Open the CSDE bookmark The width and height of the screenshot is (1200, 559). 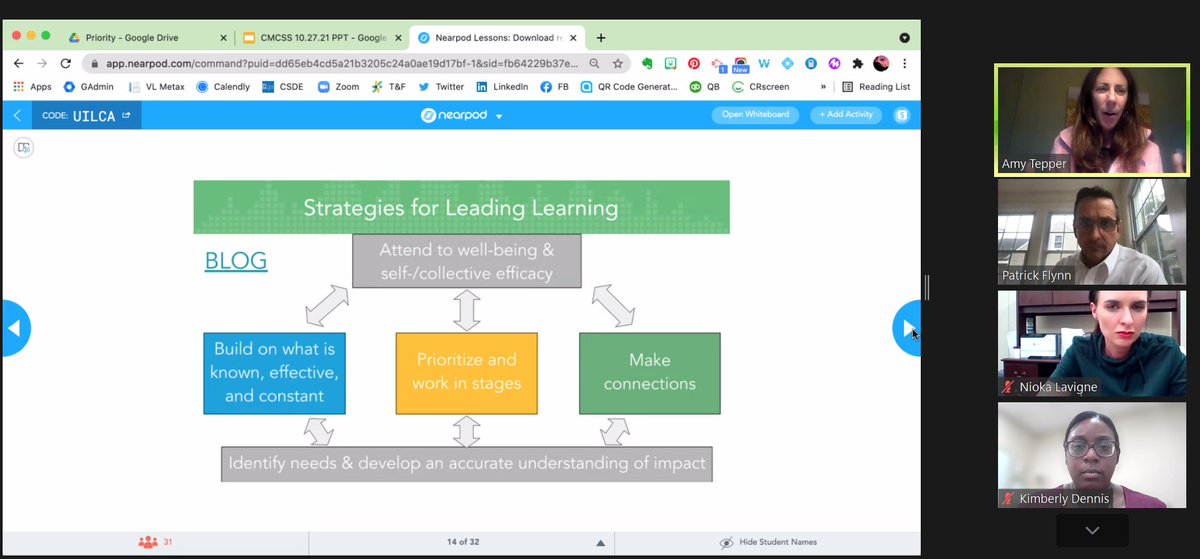pos(283,87)
